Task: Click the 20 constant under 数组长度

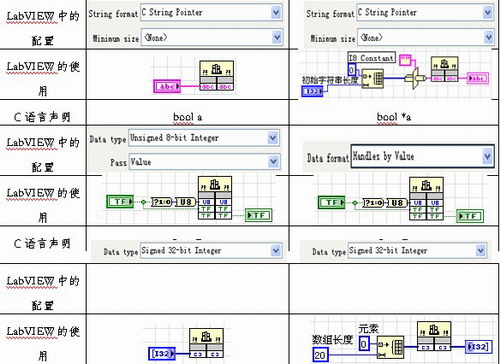Action: point(320,355)
